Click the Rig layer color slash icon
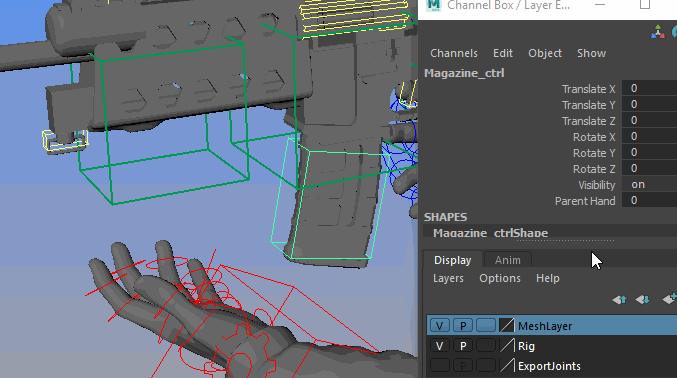This screenshot has width=677, height=378. point(507,346)
